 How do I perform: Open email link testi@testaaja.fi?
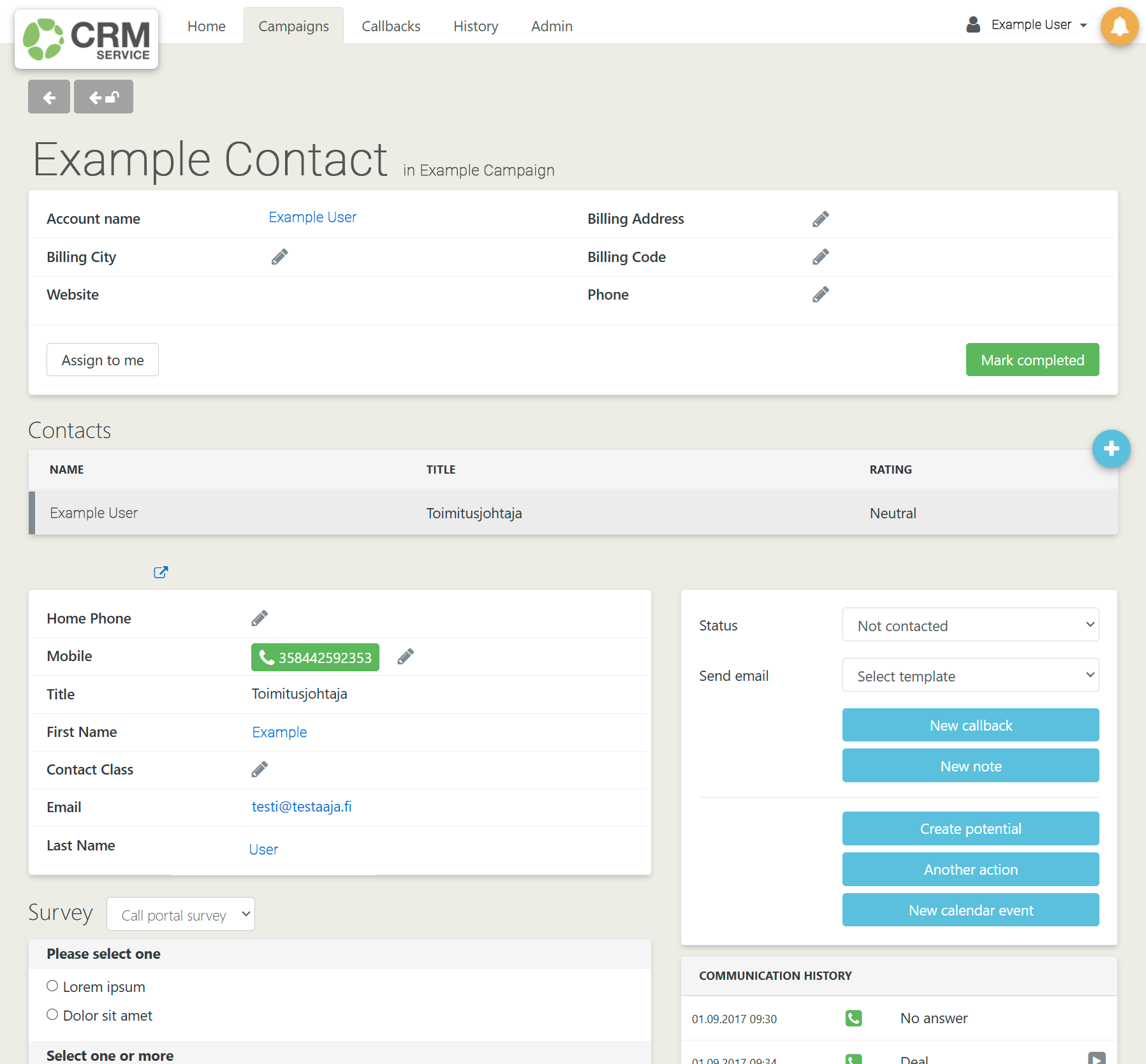coord(302,806)
